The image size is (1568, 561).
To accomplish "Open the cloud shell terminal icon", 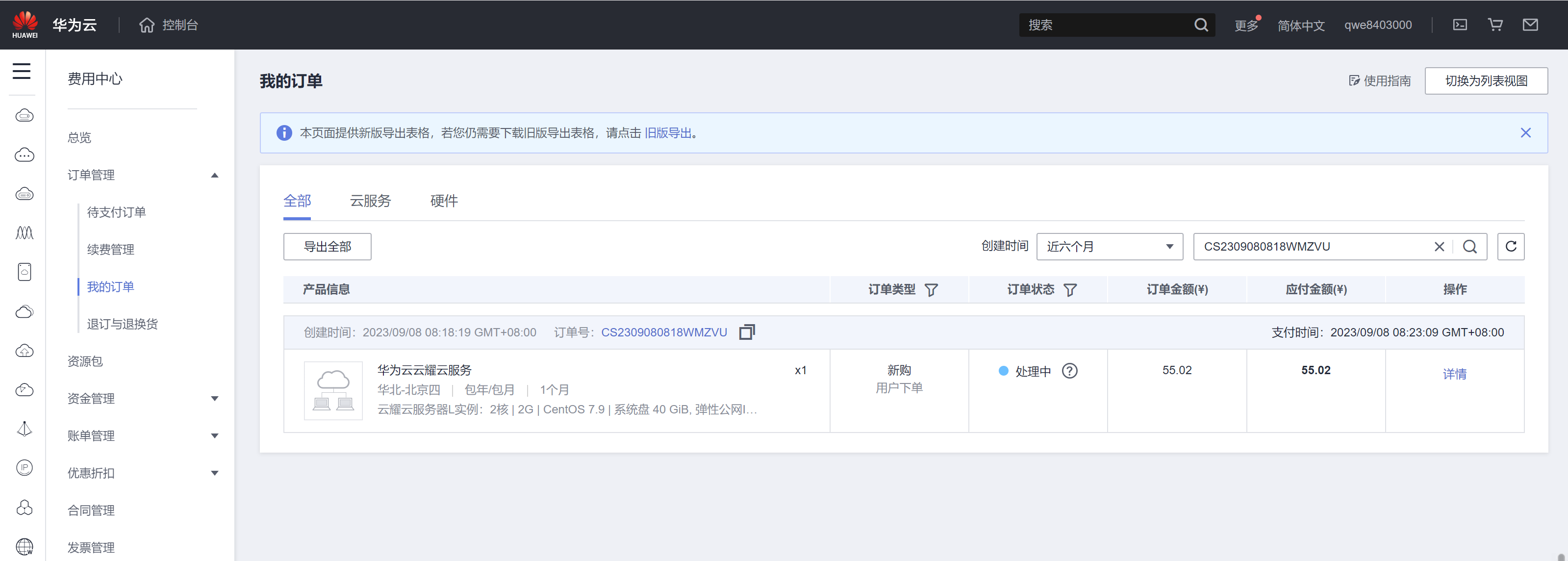I will pyautogui.click(x=1460, y=25).
